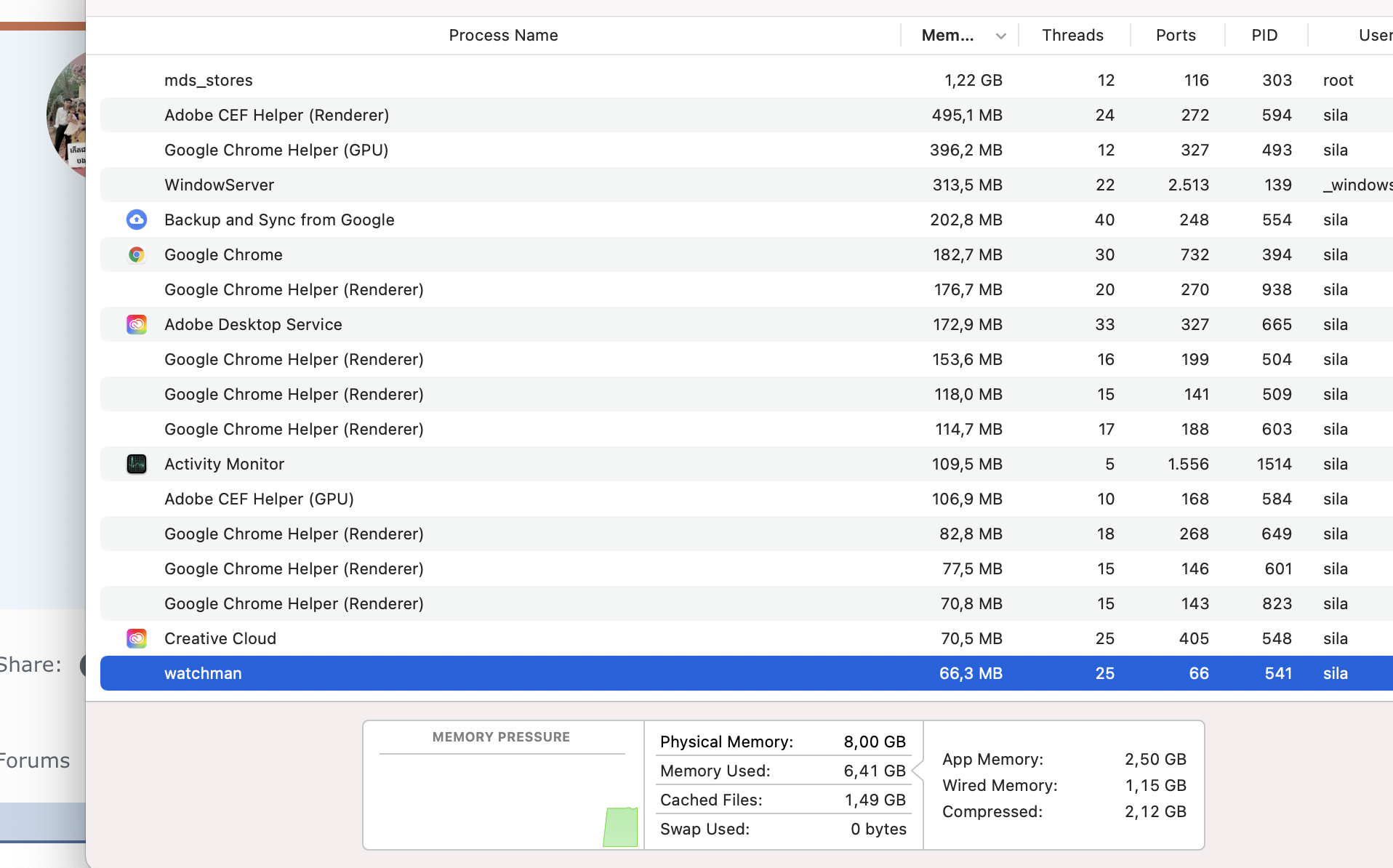Open the Forums link in background browser window
This screenshot has width=1393, height=868.
[x=35, y=760]
